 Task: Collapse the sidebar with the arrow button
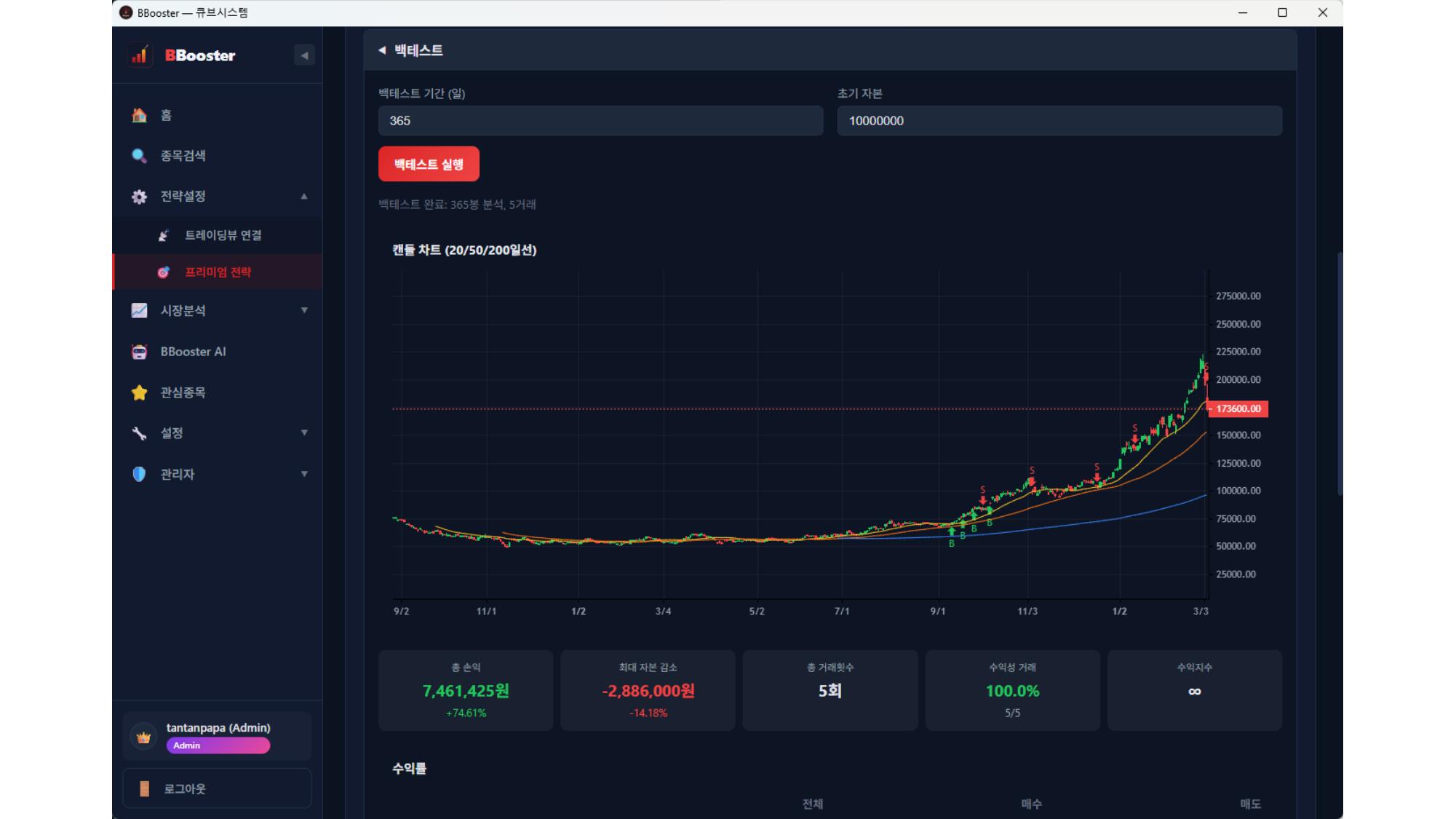(x=304, y=55)
